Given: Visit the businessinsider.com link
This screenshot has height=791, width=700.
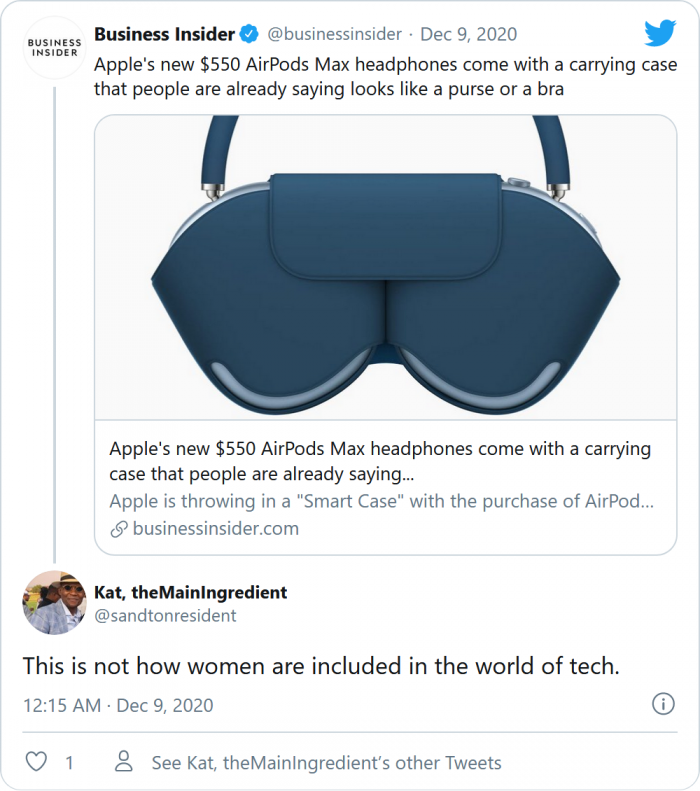Looking at the screenshot, I should (x=215, y=529).
